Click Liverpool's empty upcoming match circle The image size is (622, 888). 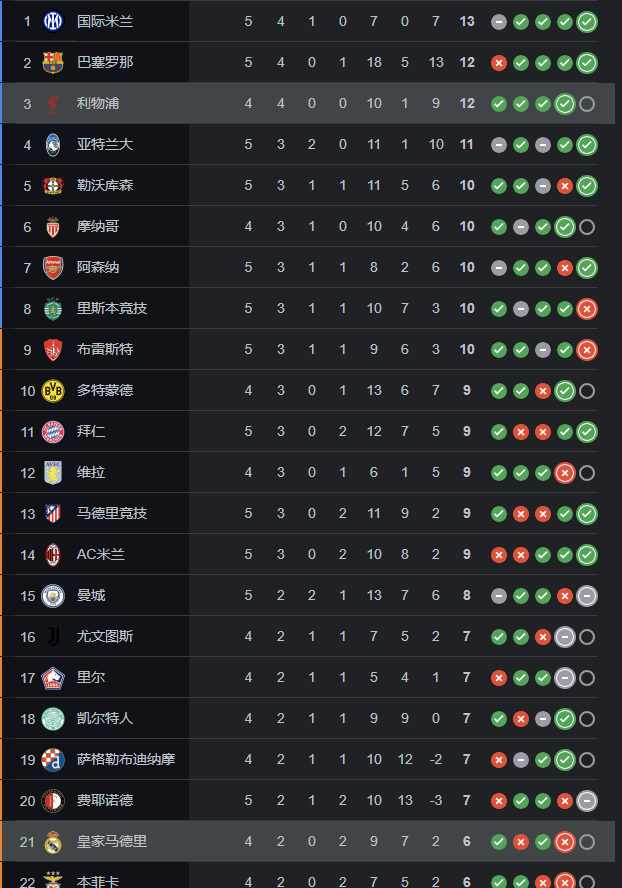587,104
